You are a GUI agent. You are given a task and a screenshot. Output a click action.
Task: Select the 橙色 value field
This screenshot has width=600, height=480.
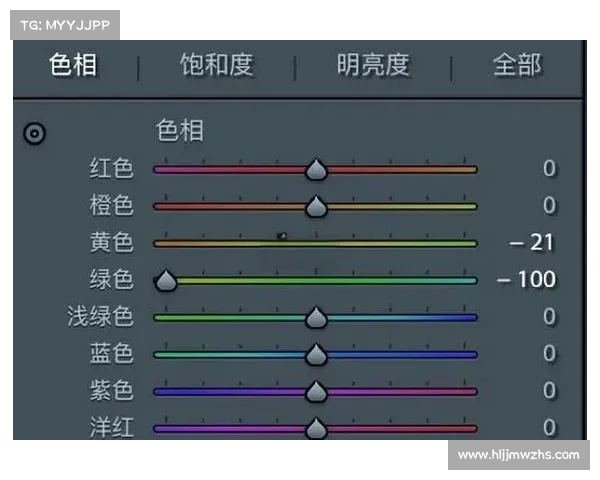[x=548, y=205]
